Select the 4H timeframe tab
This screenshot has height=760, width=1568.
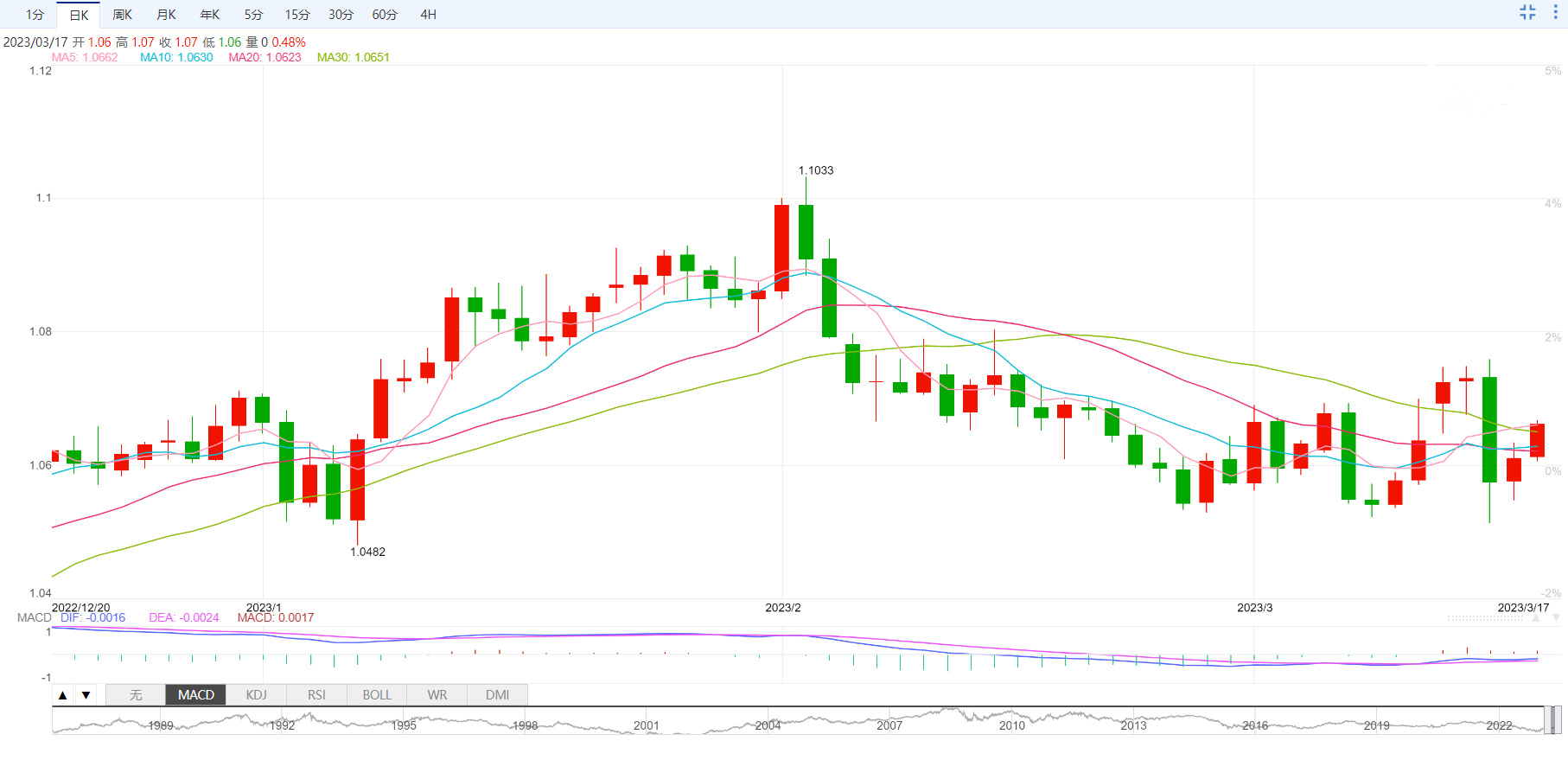(428, 15)
